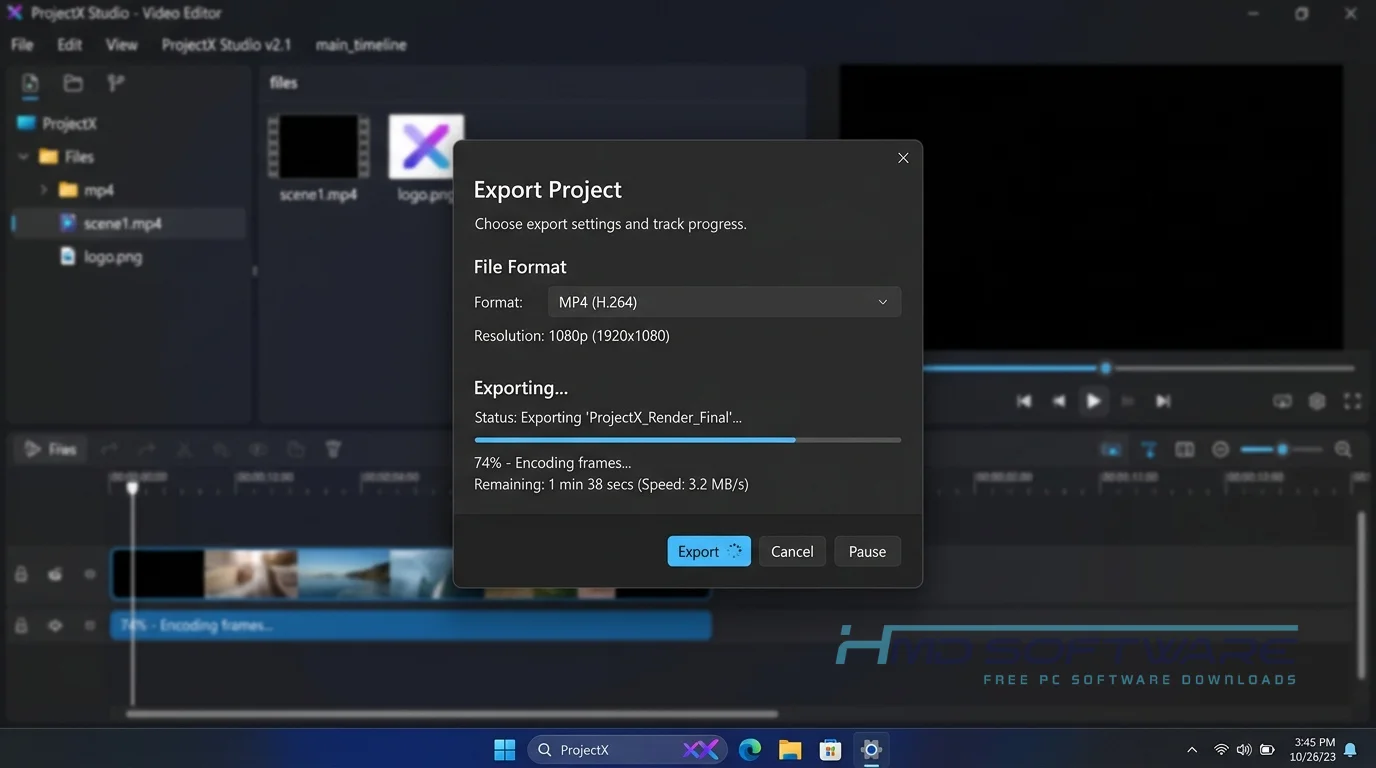Pause the export
This screenshot has height=768, width=1376.
(x=867, y=551)
